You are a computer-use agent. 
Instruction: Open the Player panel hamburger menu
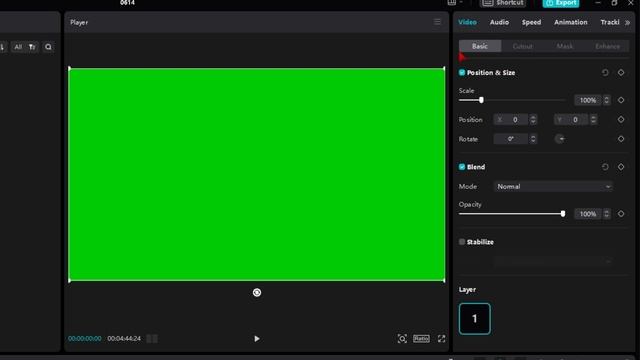[x=437, y=22]
